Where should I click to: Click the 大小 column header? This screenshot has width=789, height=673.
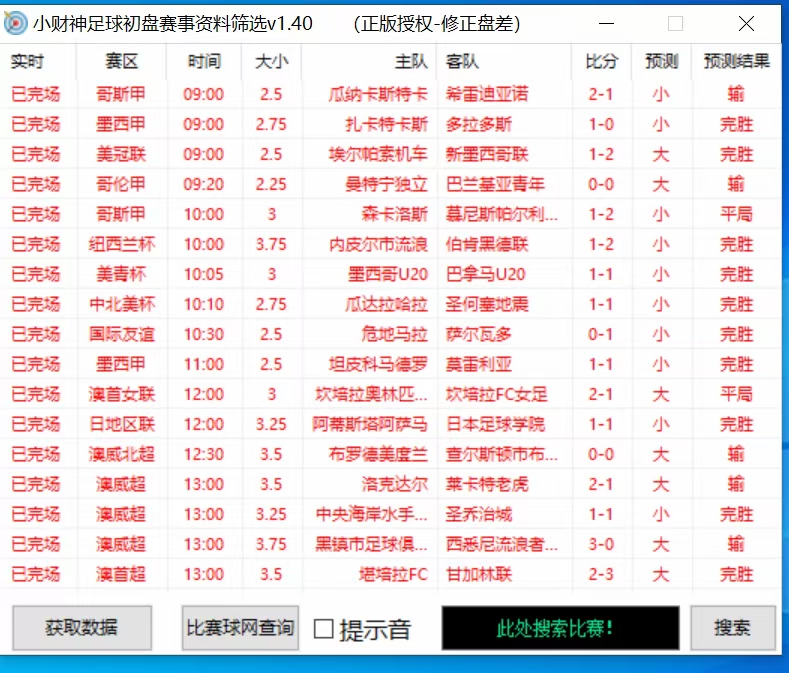click(x=272, y=61)
